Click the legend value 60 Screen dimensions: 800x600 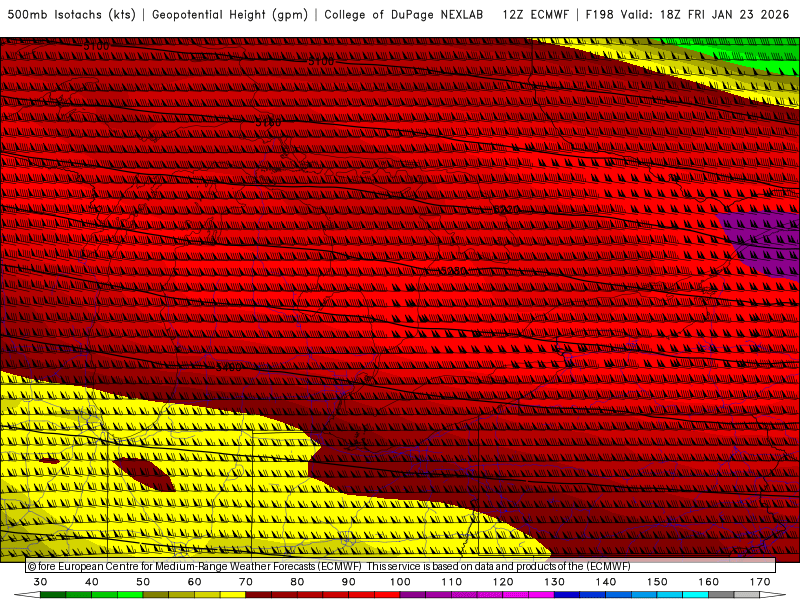coord(194,582)
